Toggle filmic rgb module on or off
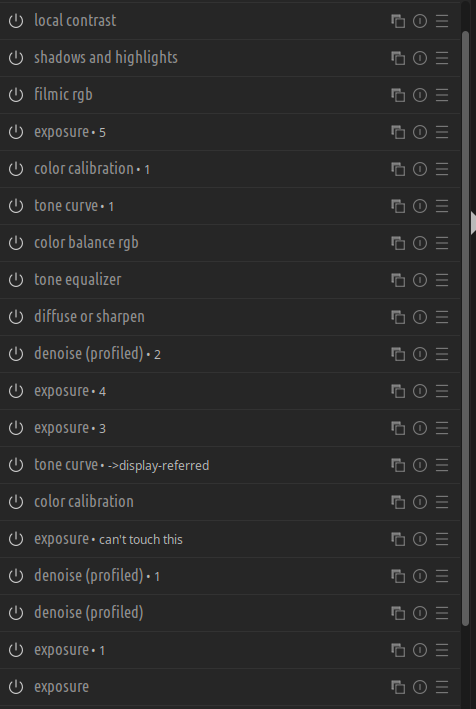This screenshot has width=476, height=709. 16,95
